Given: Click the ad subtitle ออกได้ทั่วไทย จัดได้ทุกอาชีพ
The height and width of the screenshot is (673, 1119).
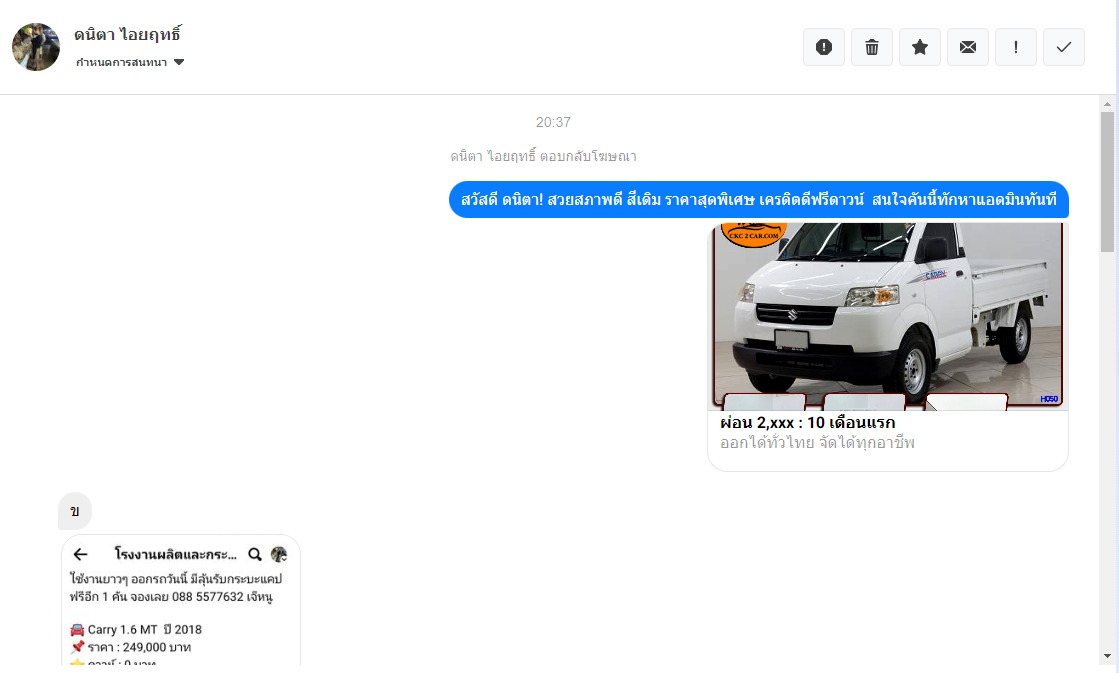Looking at the screenshot, I should click(817, 442).
